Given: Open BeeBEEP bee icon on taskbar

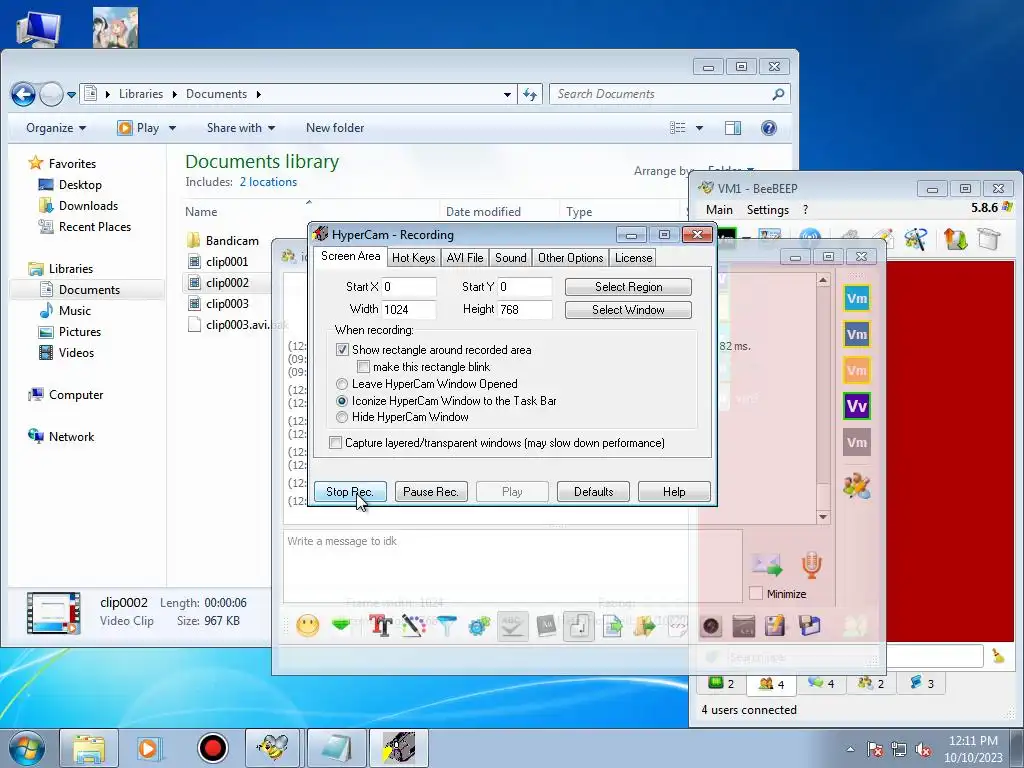Looking at the screenshot, I should pos(272,748).
